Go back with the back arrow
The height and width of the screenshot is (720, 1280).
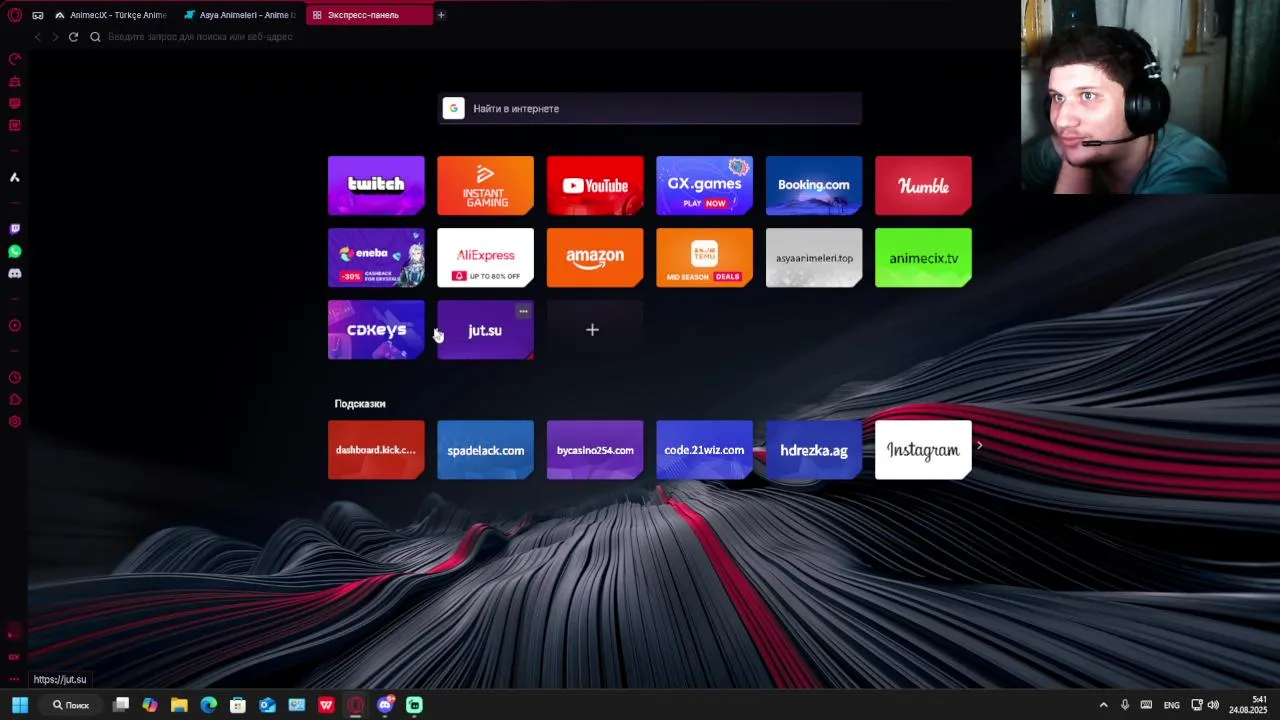coord(38,37)
